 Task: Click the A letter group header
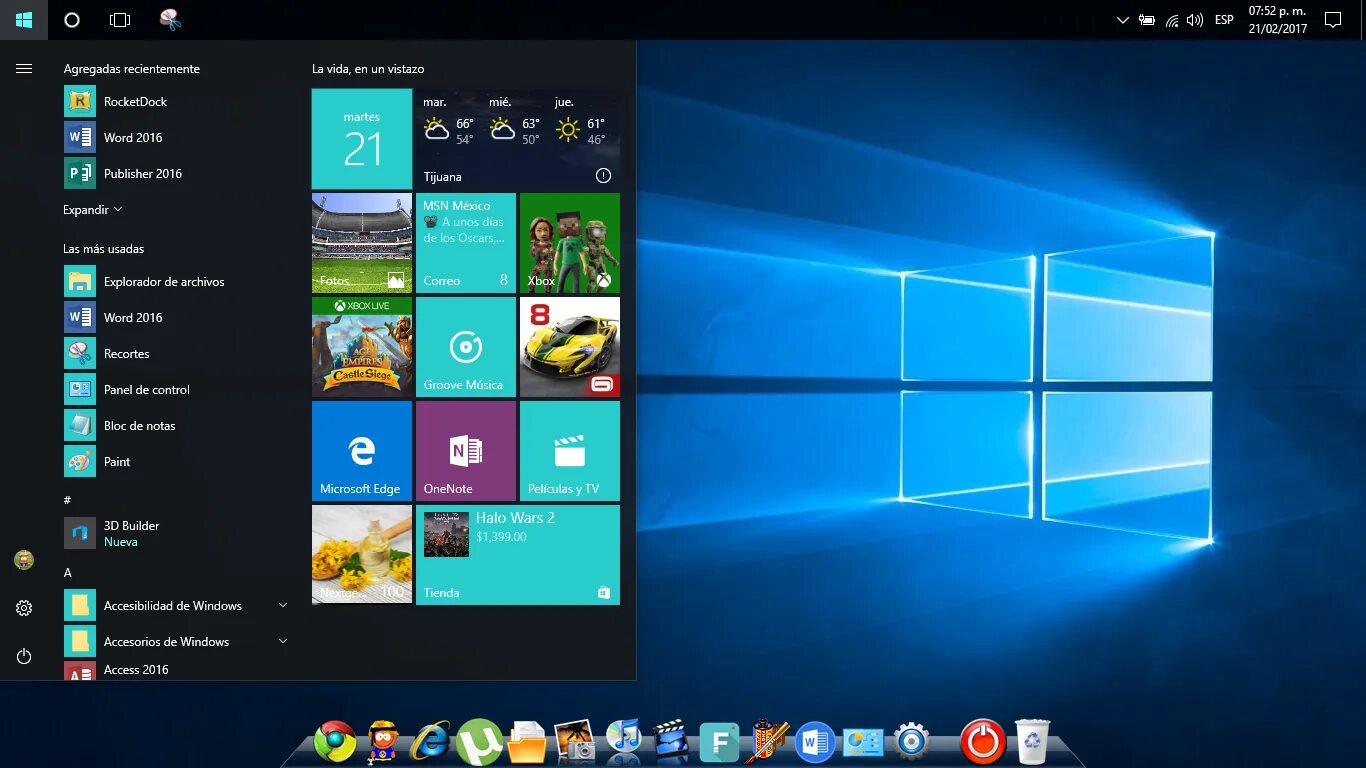point(67,573)
